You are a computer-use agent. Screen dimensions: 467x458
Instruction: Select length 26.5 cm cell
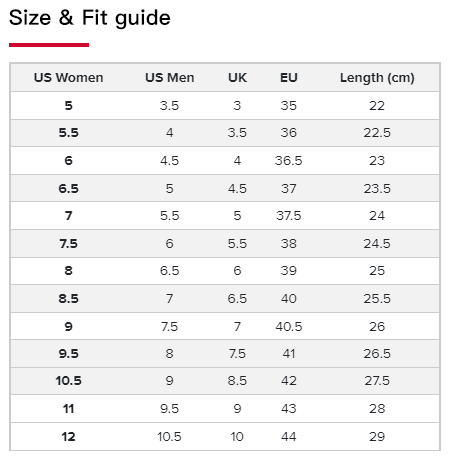(x=377, y=354)
